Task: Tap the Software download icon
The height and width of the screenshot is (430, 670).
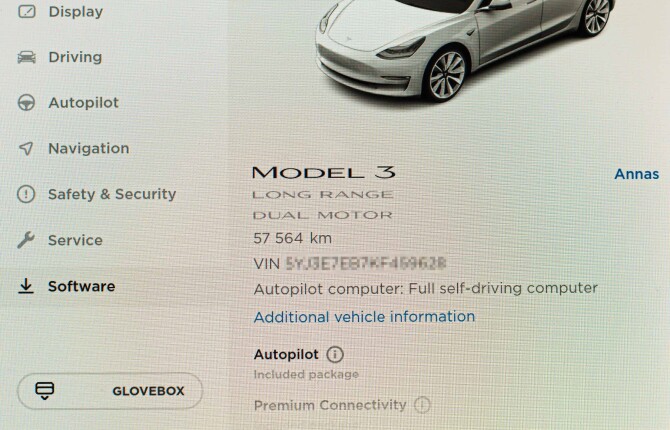Action: tap(26, 286)
